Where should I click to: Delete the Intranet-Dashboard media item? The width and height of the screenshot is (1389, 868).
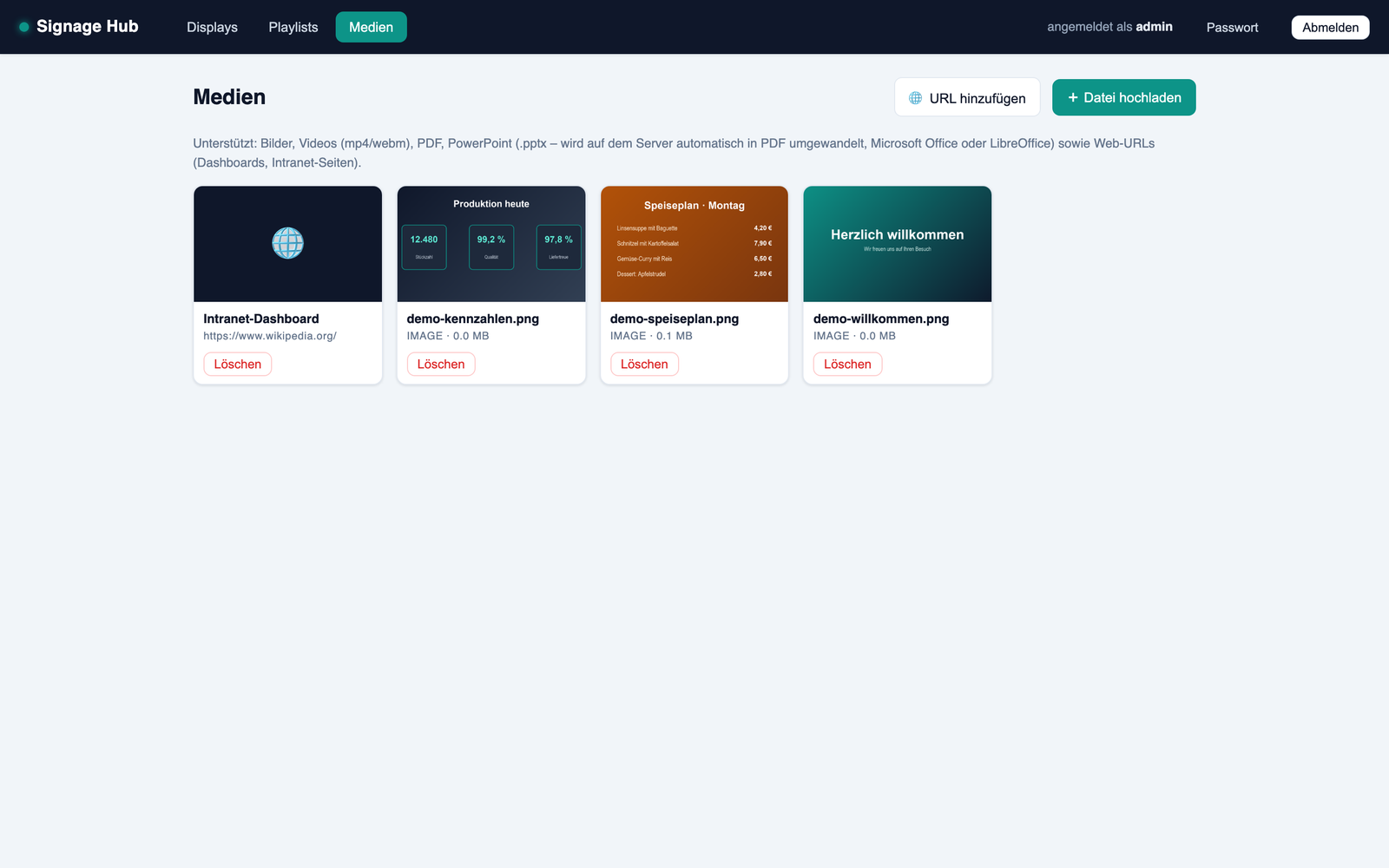(x=237, y=364)
